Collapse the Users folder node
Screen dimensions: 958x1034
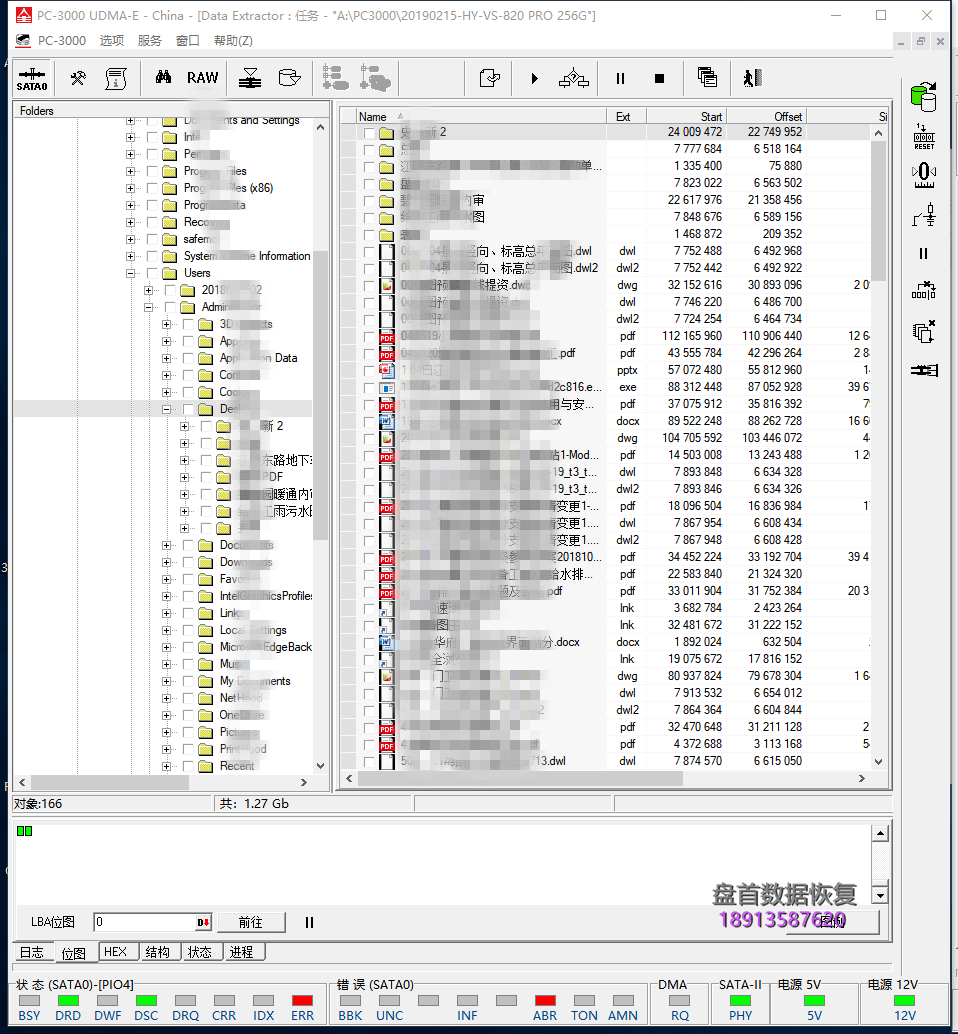tap(131, 273)
